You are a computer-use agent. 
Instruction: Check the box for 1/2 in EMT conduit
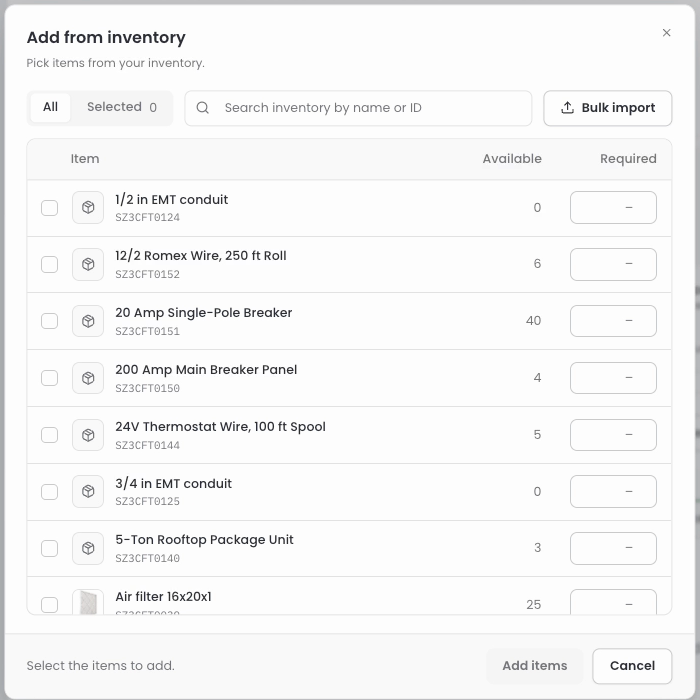[x=50, y=208]
